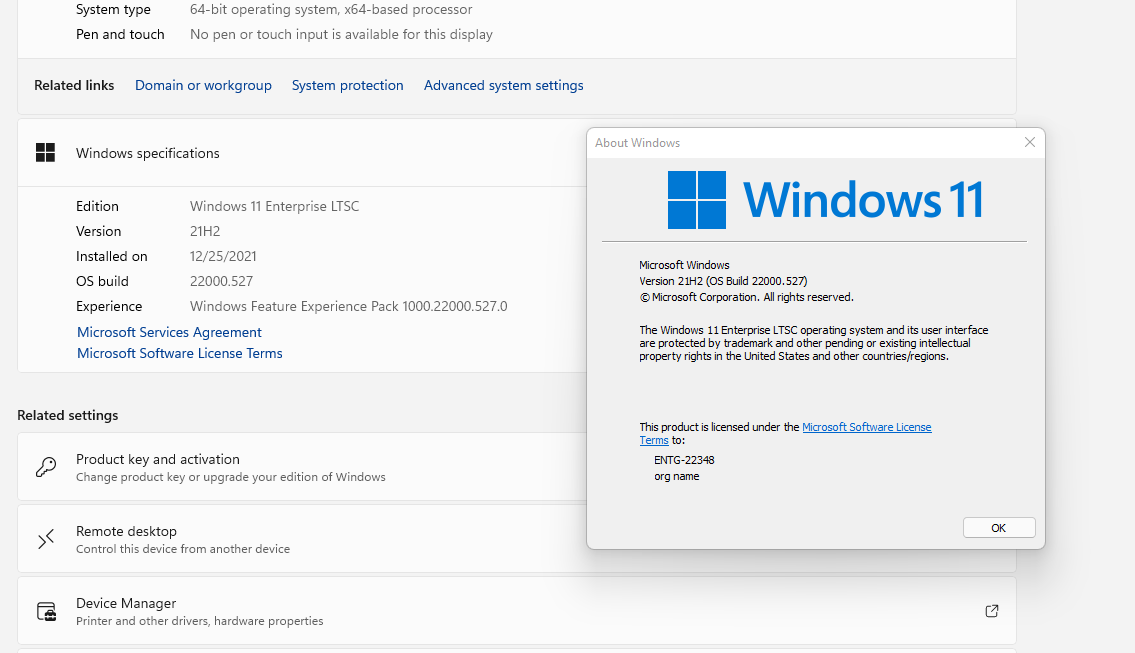Select the pen or touch availability text
Screen dimensions: 1135x653
(341, 34)
